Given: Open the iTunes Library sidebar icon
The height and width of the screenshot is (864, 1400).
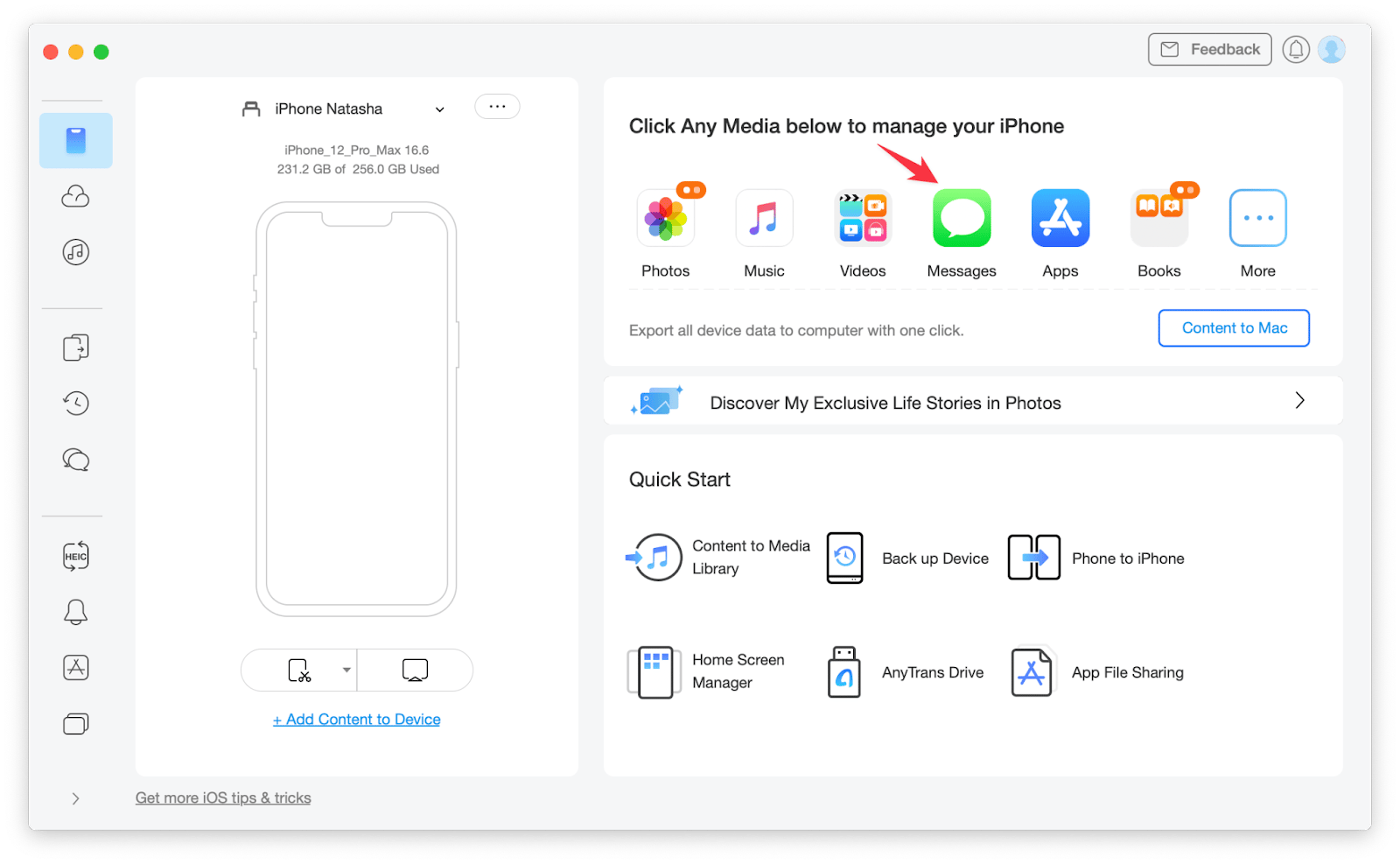Looking at the screenshot, I should (76, 252).
